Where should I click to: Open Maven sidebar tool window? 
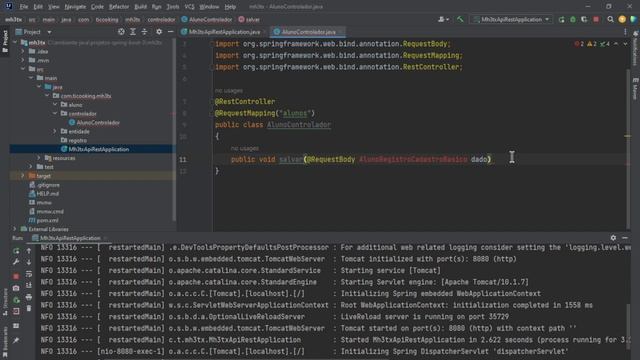(x=635, y=89)
